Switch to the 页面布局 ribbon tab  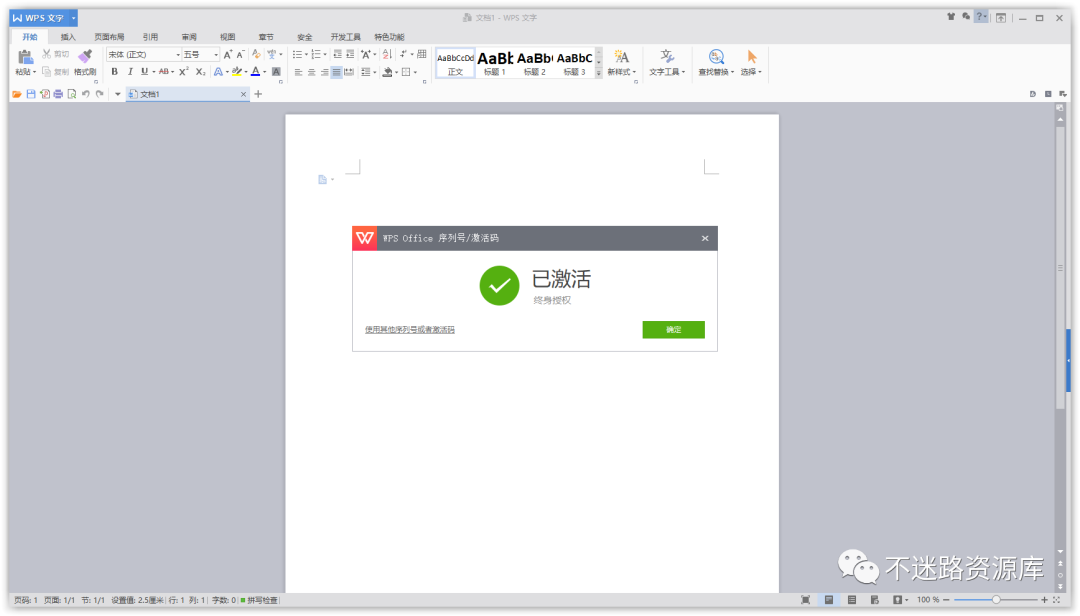(109, 37)
